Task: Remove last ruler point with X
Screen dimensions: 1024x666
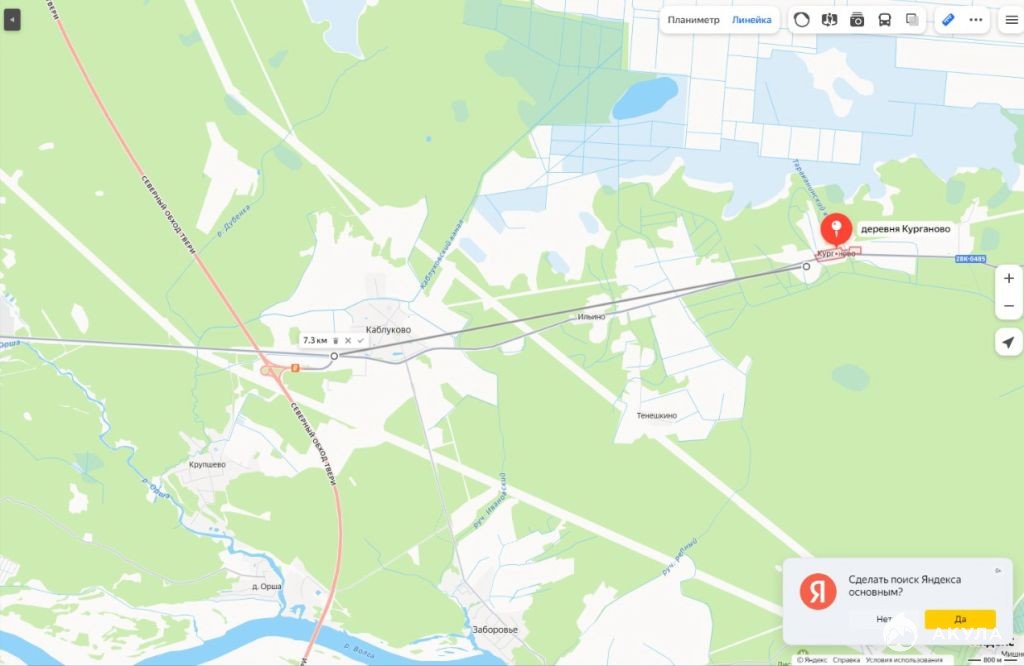Action: tap(348, 340)
